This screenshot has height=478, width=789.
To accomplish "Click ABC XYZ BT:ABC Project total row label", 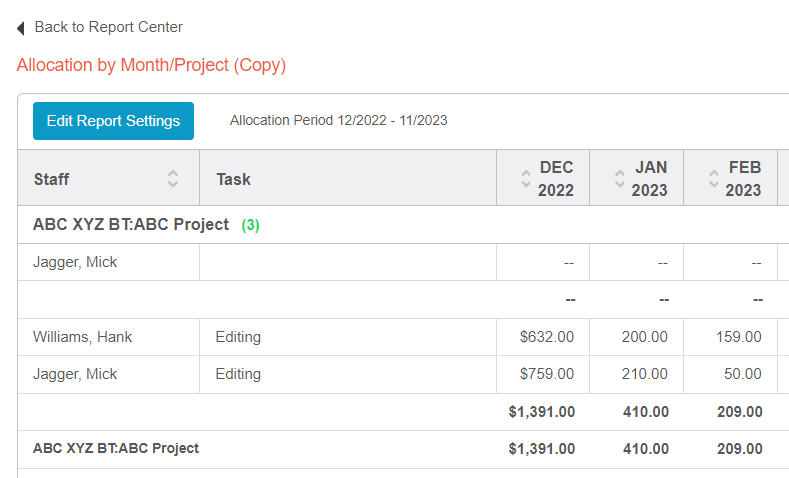I will click(x=116, y=448).
